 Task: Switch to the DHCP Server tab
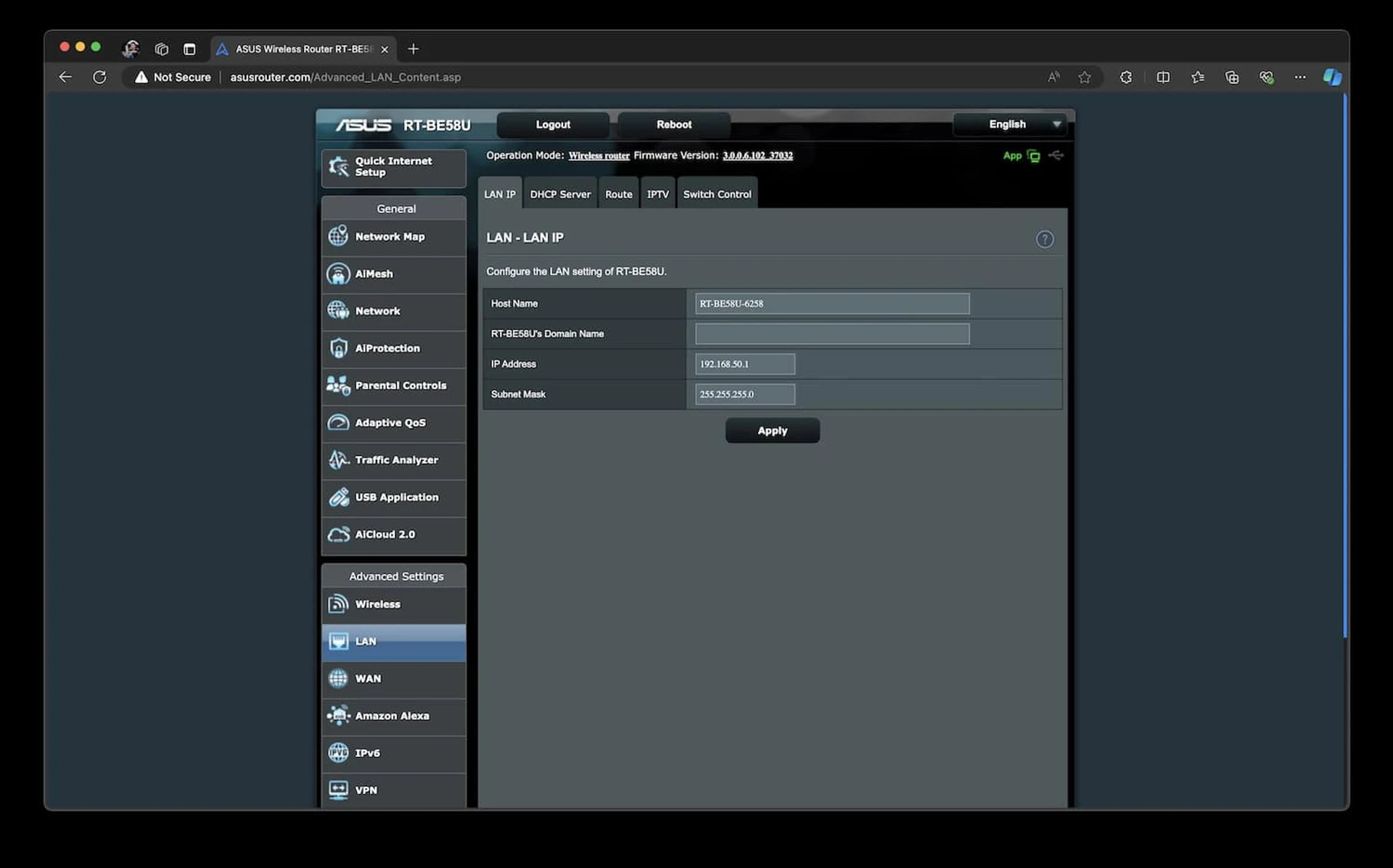point(560,194)
